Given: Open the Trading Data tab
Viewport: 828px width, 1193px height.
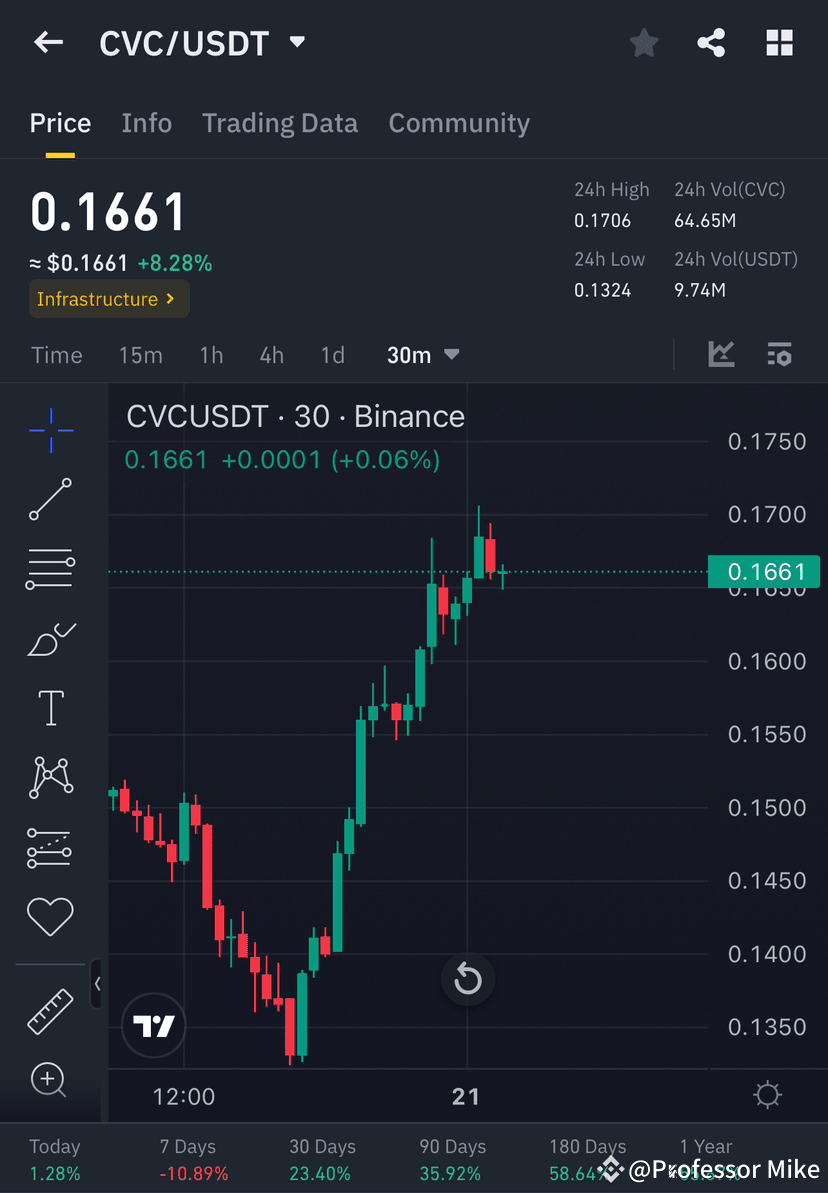Looking at the screenshot, I should tap(280, 122).
